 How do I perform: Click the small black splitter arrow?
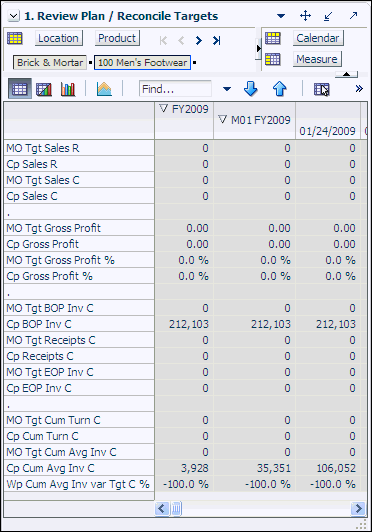point(259,48)
